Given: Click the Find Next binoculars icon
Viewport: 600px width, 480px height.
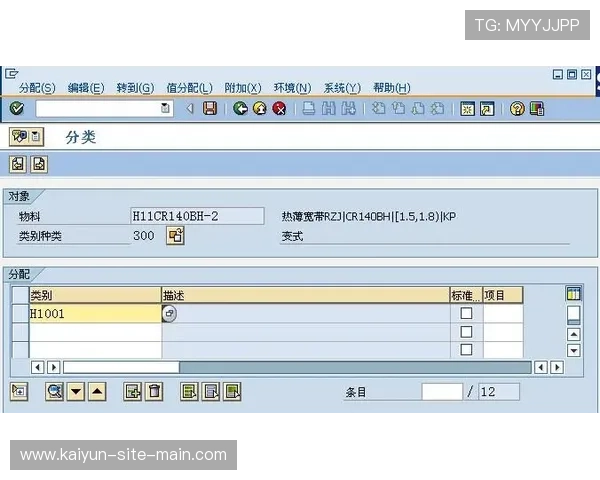Looking at the screenshot, I should [x=348, y=109].
